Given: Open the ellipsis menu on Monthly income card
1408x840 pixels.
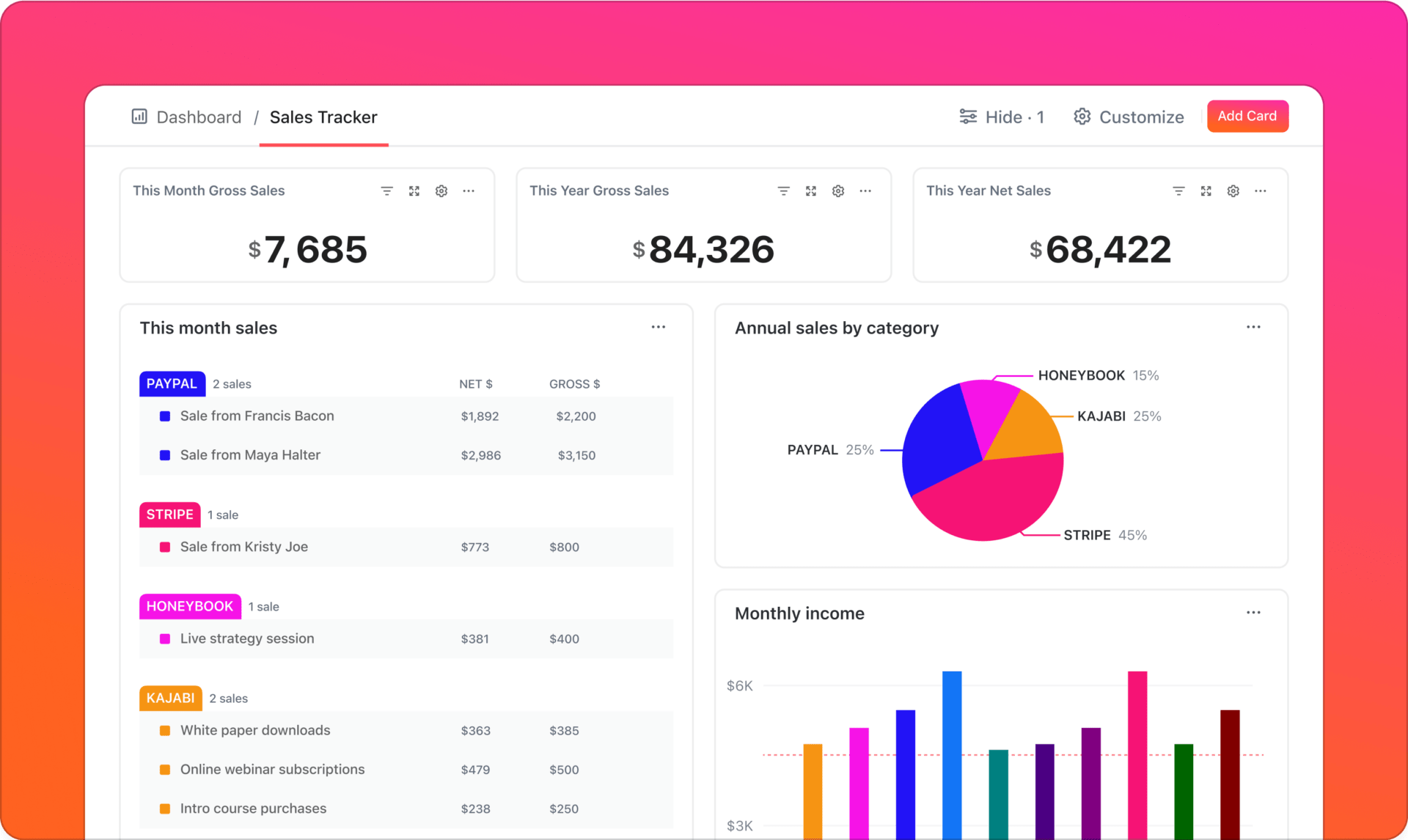Looking at the screenshot, I should point(1253,613).
